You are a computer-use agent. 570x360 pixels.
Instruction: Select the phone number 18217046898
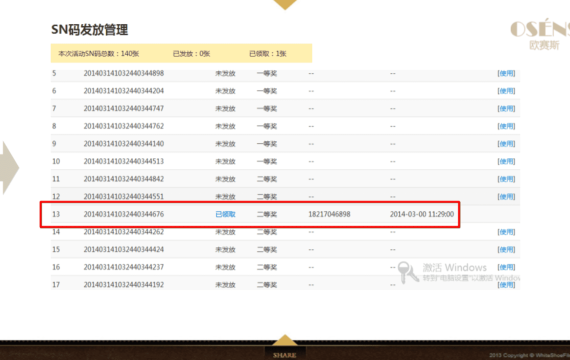329,214
